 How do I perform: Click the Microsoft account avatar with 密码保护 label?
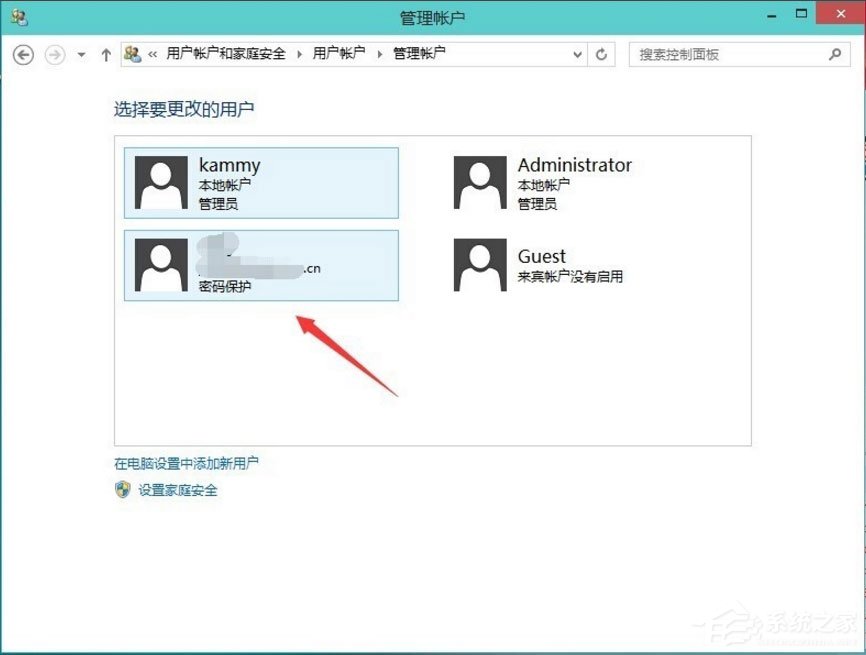coord(160,264)
